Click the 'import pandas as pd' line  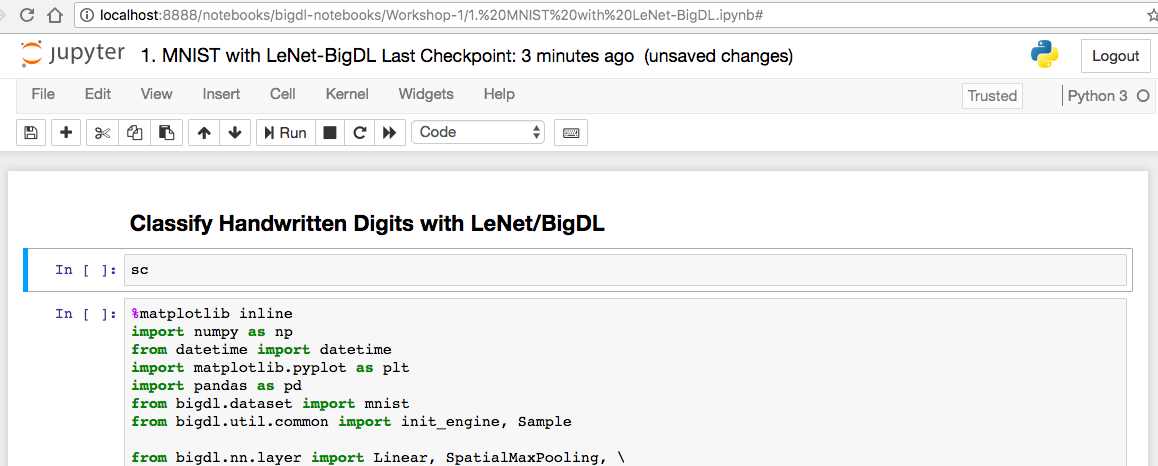click(216, 386)
